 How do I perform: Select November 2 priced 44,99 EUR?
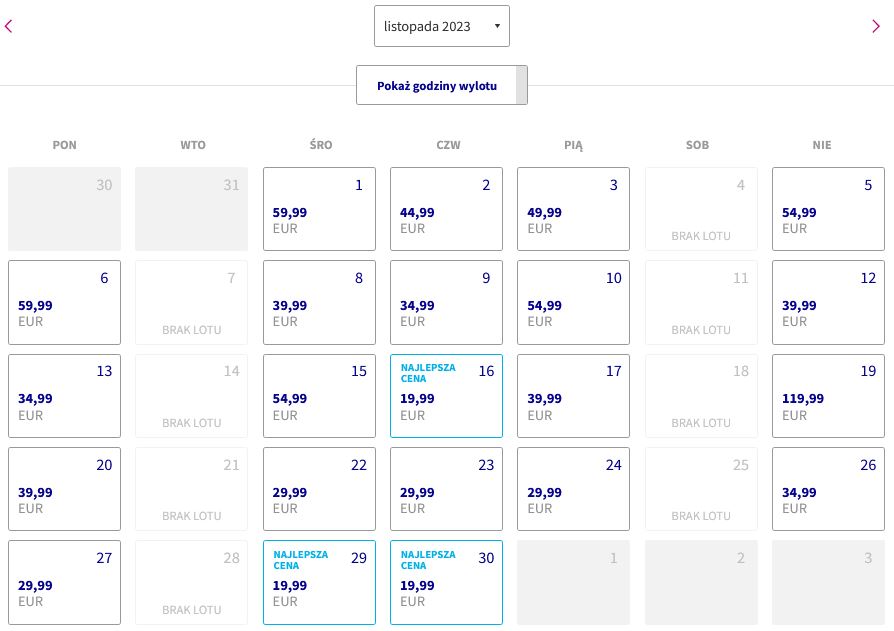pyautogui.click(x=446, y=209)
